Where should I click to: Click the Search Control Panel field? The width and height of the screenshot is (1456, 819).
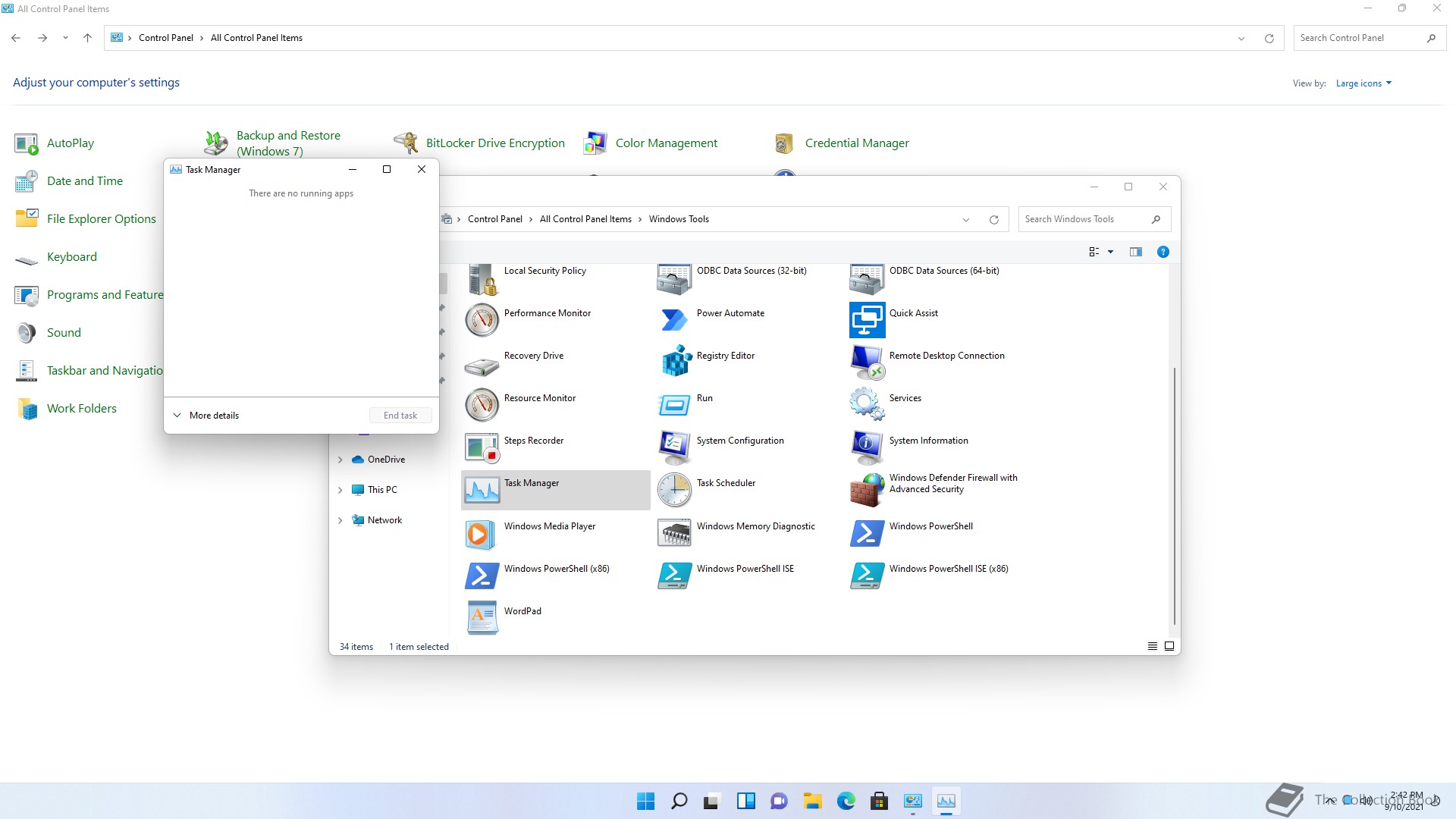tap(1370, 38)
